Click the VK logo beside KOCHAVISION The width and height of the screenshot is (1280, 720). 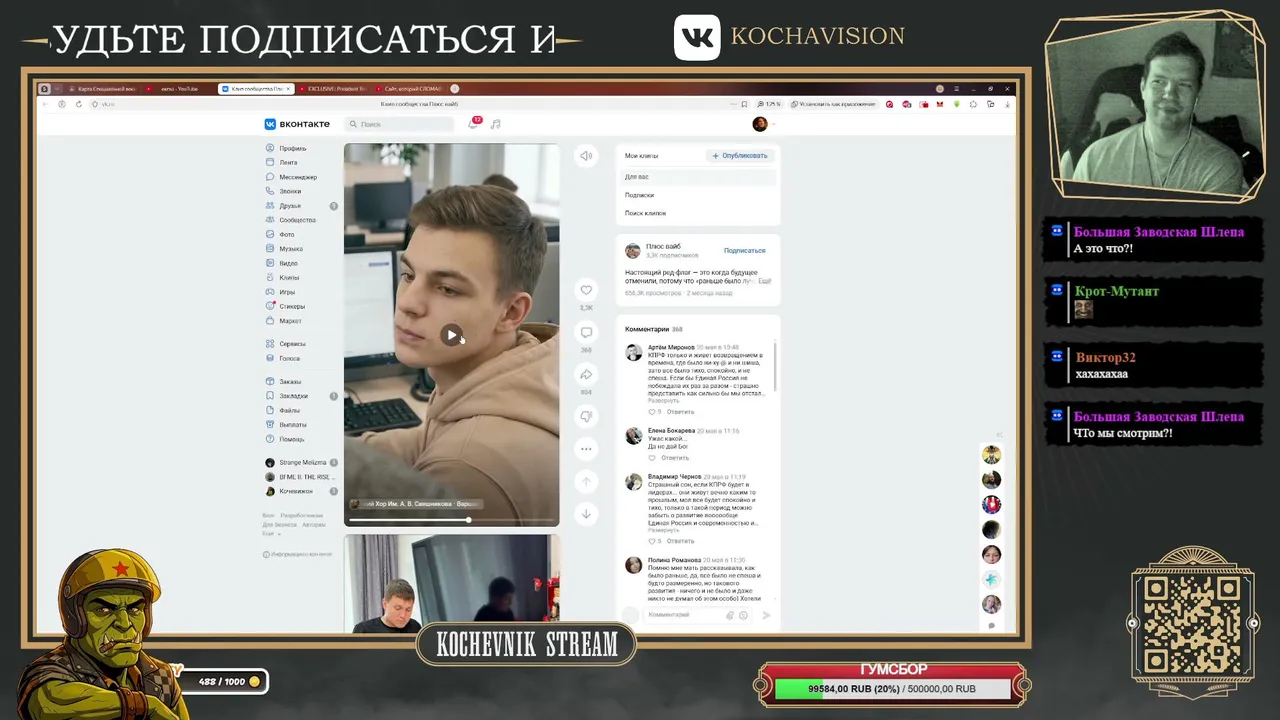point(697,37)
